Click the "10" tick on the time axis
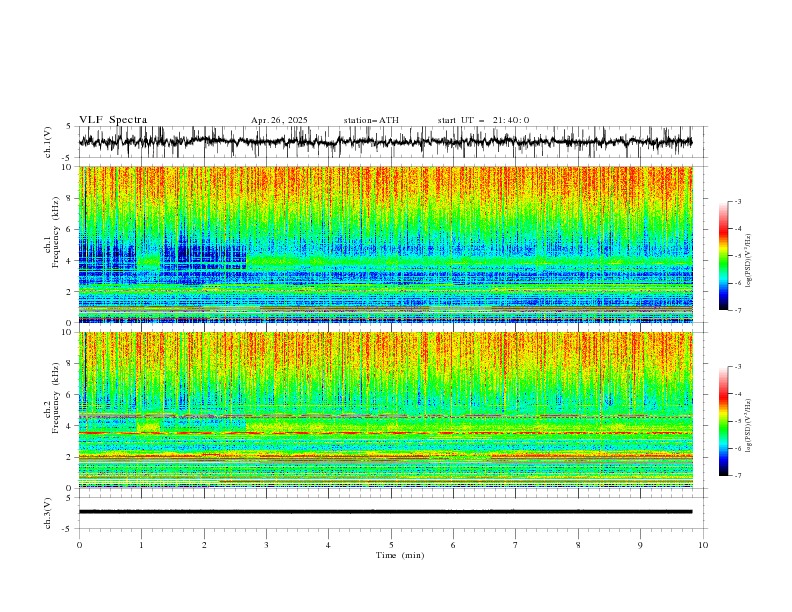Image resolution: width=792 pixels, height=612 pixels. click(x=703, y=545)
